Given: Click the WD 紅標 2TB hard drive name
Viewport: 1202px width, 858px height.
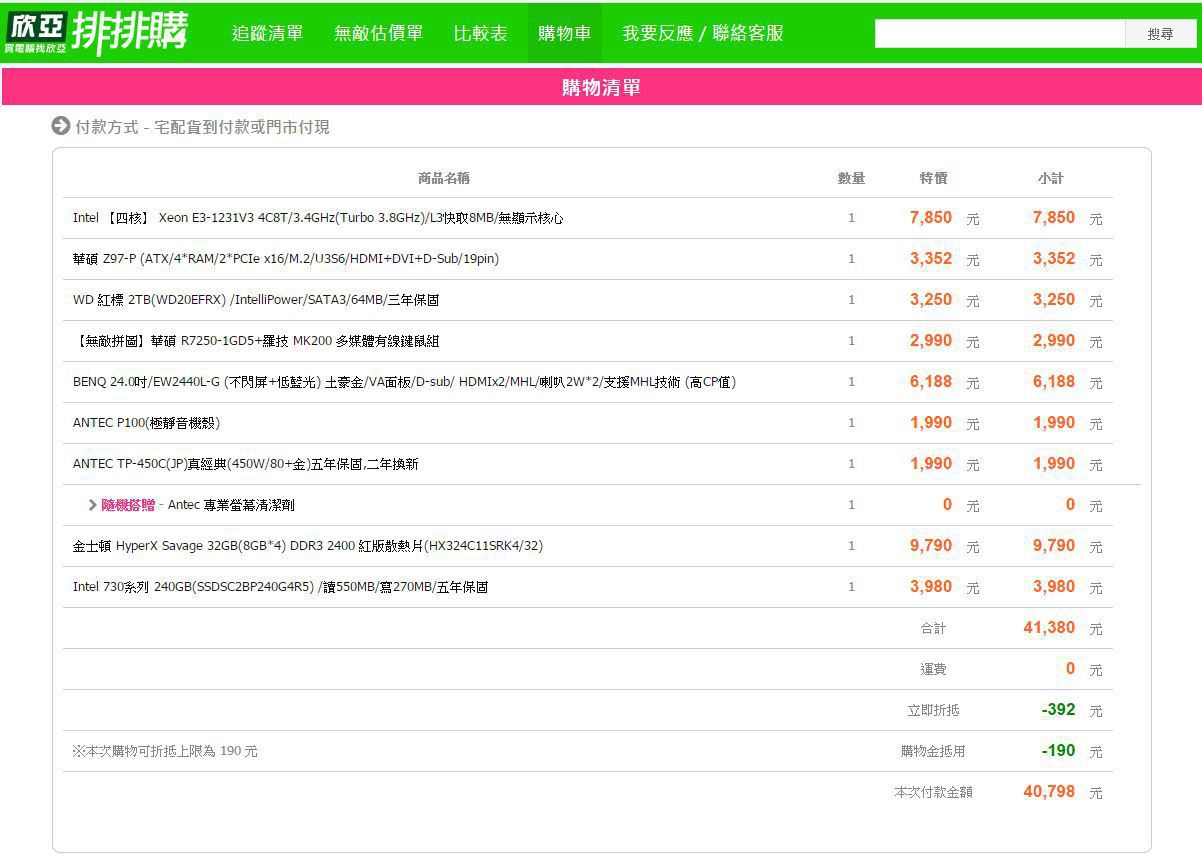Looking at the screenshot, I should coord(256,300).
